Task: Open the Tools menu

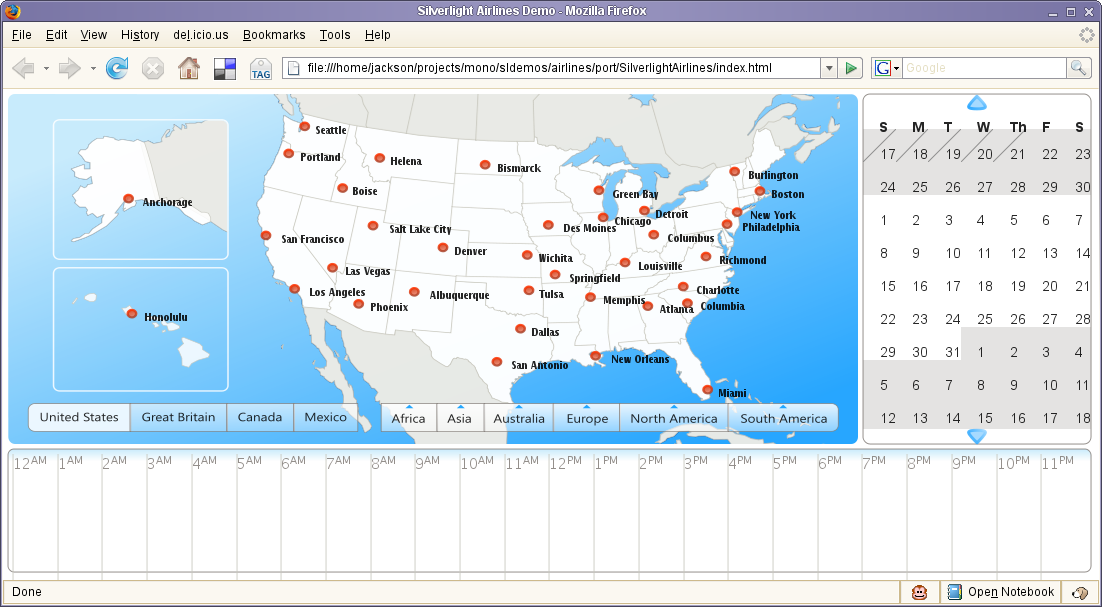Action: point(335,34)
